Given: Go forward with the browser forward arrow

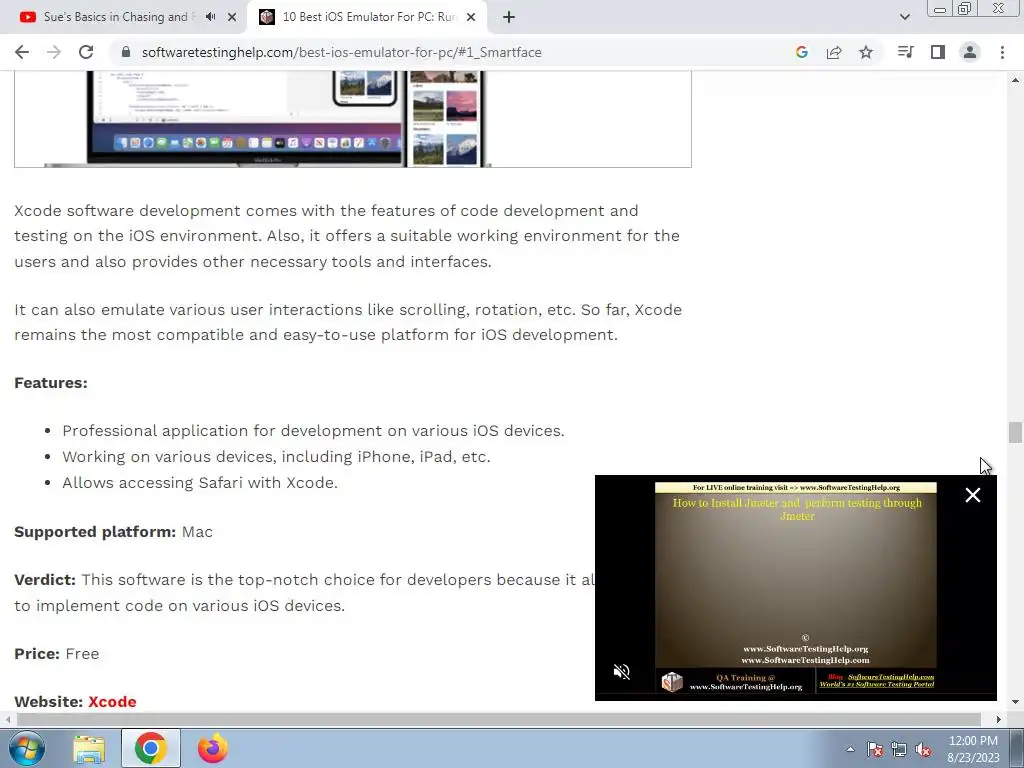Looking at the screenshot, I should pyautogui.click(x=54, y=52).
